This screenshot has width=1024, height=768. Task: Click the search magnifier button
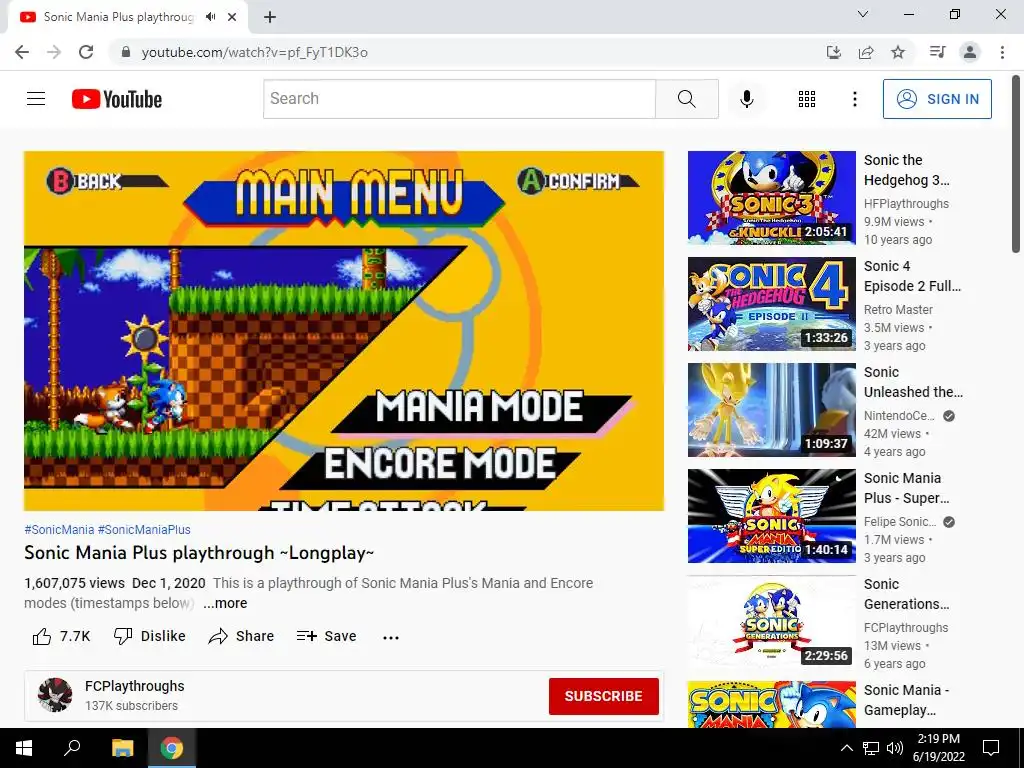686,99
